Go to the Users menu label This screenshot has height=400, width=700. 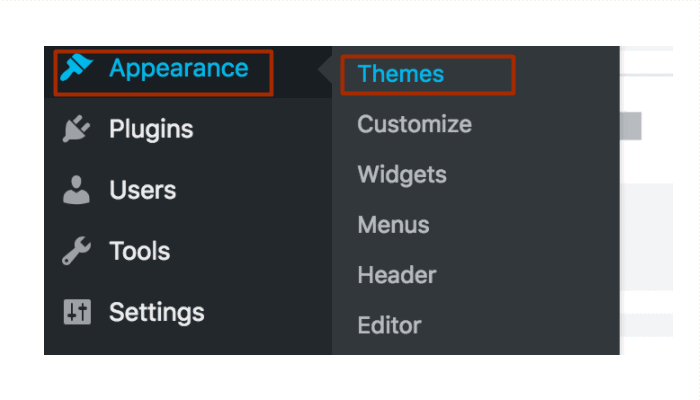(x=142, y=190)
